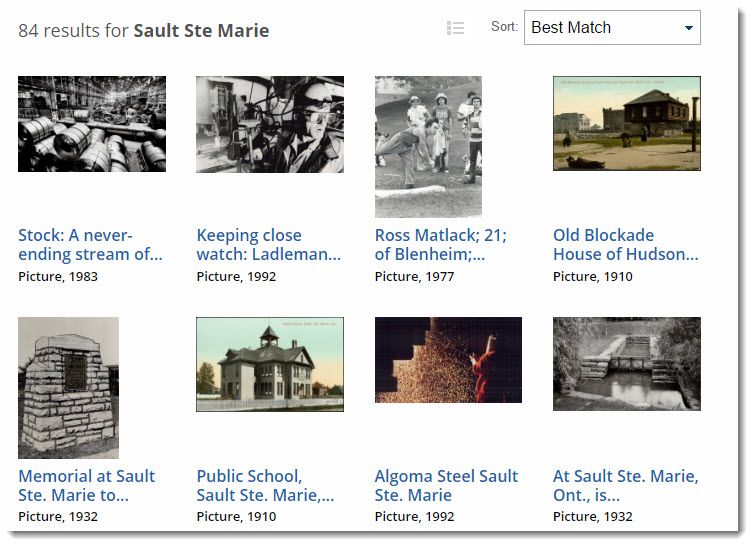The image size is (753, 546).
Task: Click the 'Algoma Steel Sault Ste. Marie' title
Action: (446, 485)
